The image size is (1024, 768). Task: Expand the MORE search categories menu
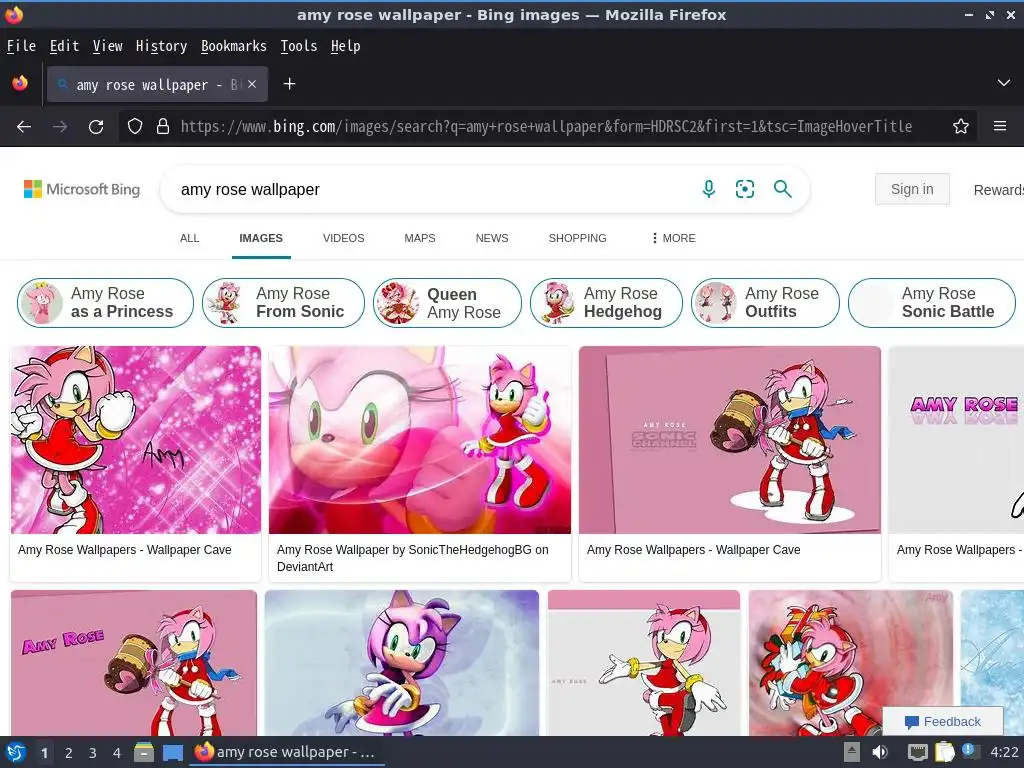click(x=673, y=238)
